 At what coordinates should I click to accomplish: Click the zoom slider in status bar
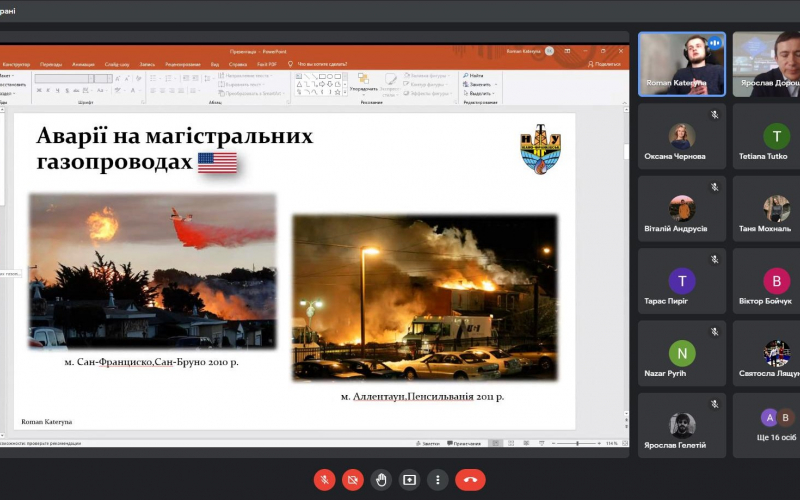(577, 443)
